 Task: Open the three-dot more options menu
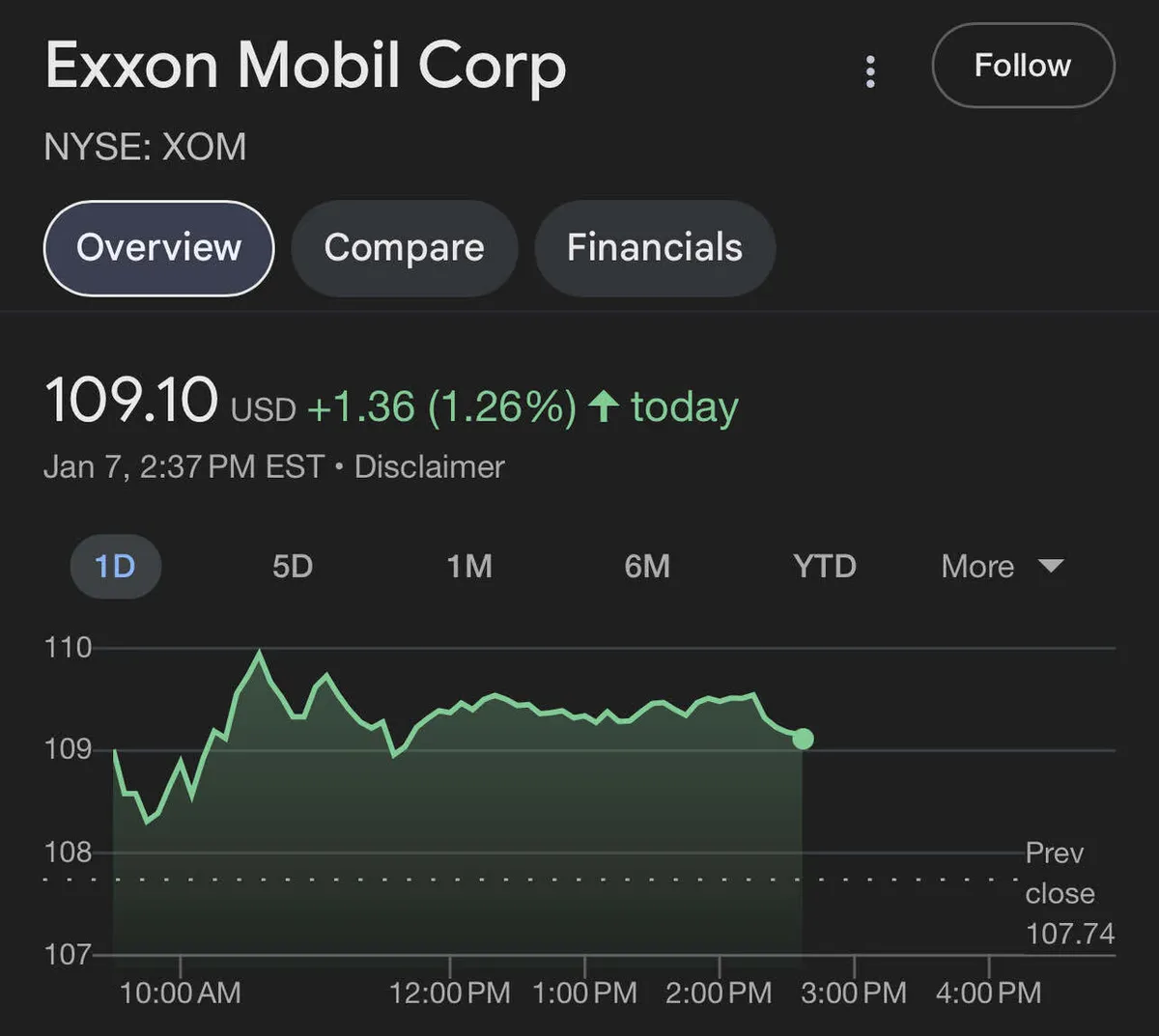[x=870, y=70]
